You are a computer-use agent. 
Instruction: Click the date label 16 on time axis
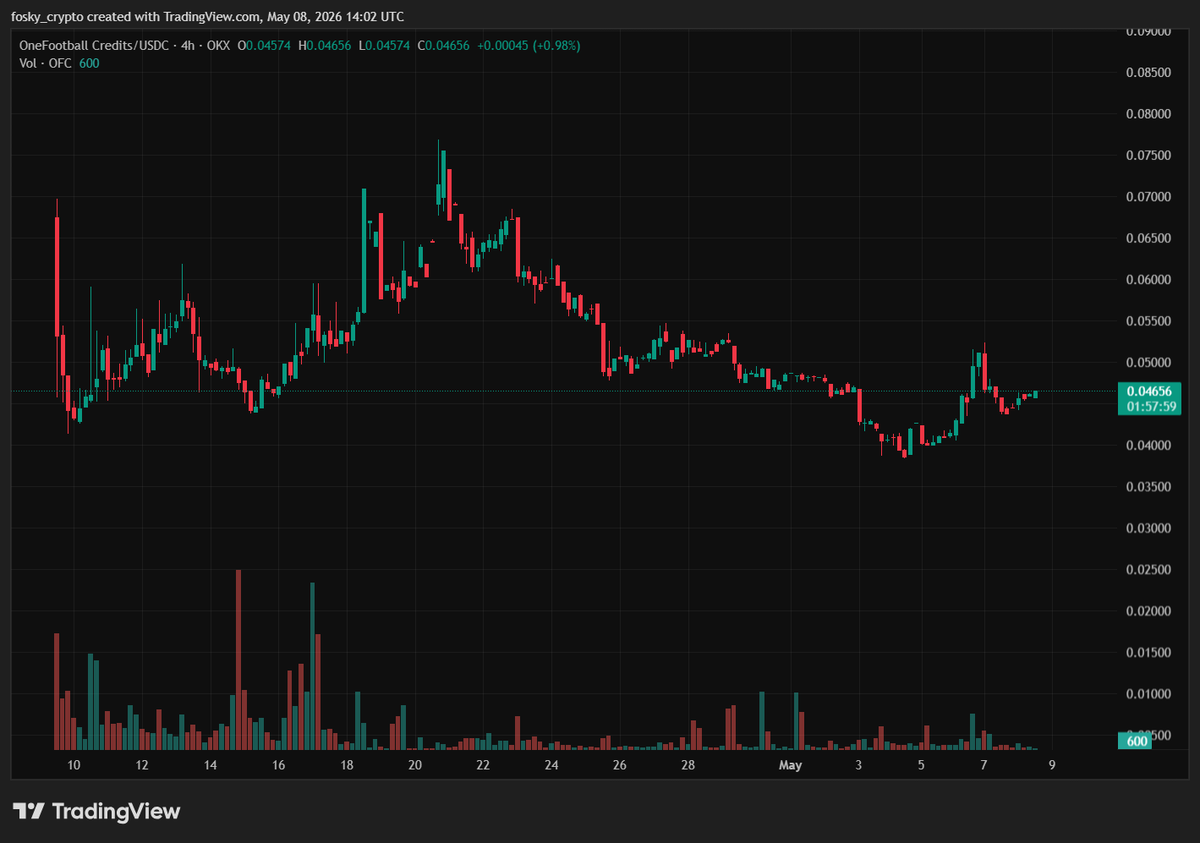pos(278,766)
